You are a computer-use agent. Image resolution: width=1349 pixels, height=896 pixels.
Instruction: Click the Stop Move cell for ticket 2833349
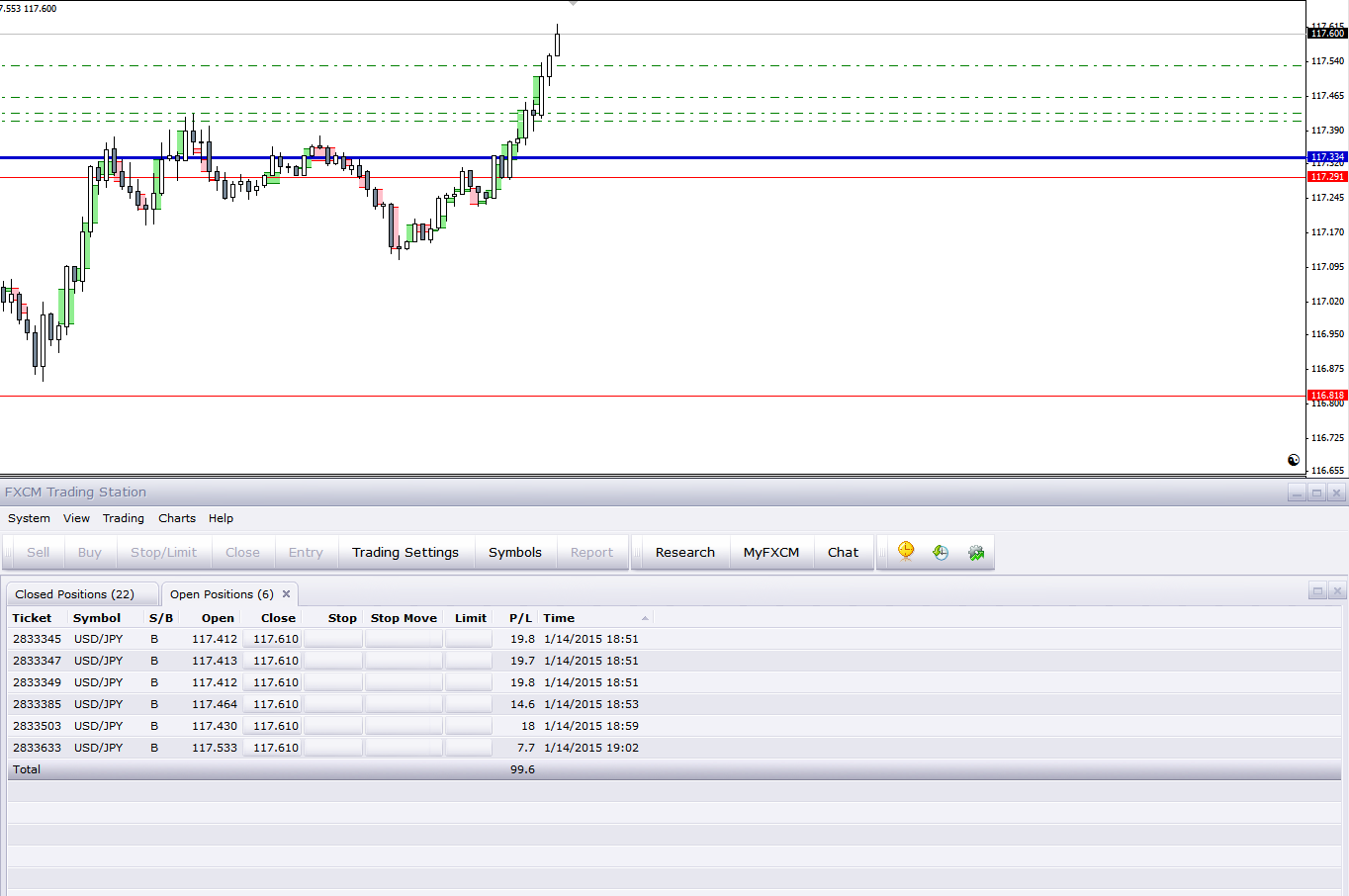click(x=404, y=682)
